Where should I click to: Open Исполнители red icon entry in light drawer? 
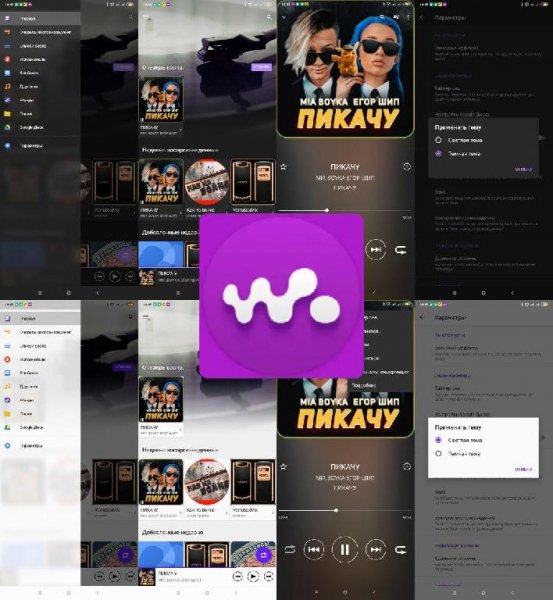click(40, 359)
